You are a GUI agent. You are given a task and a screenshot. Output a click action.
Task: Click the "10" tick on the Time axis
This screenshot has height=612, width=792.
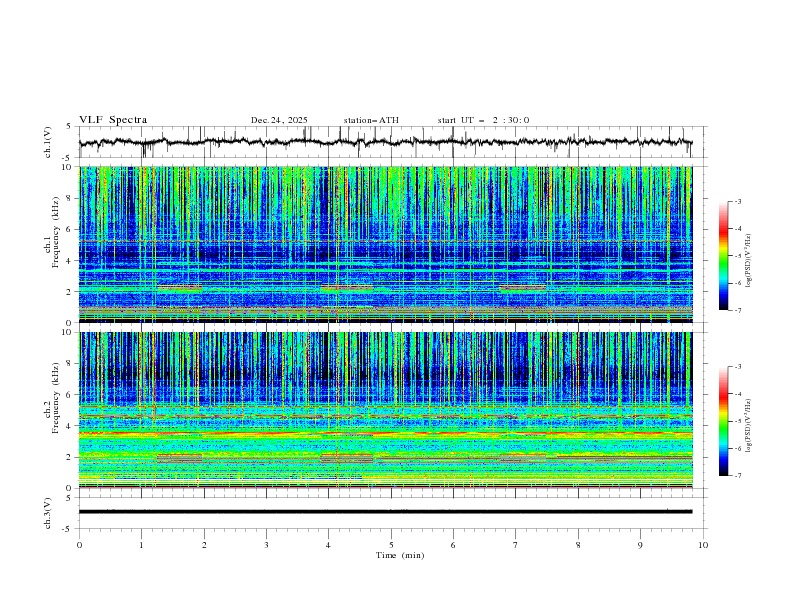click(x=703, y=545)
